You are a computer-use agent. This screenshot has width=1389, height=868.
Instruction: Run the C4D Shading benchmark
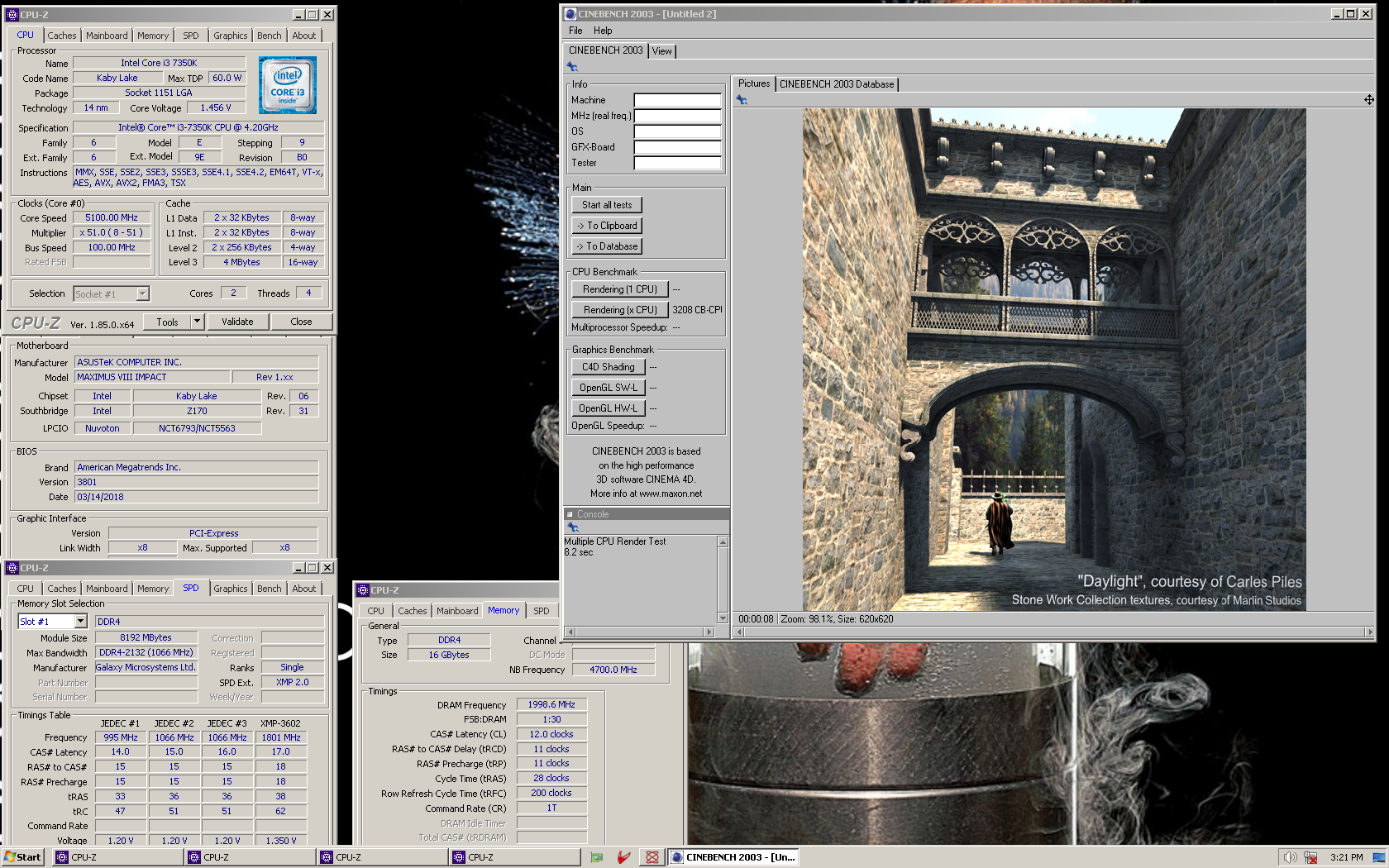[x=609, y=367]
